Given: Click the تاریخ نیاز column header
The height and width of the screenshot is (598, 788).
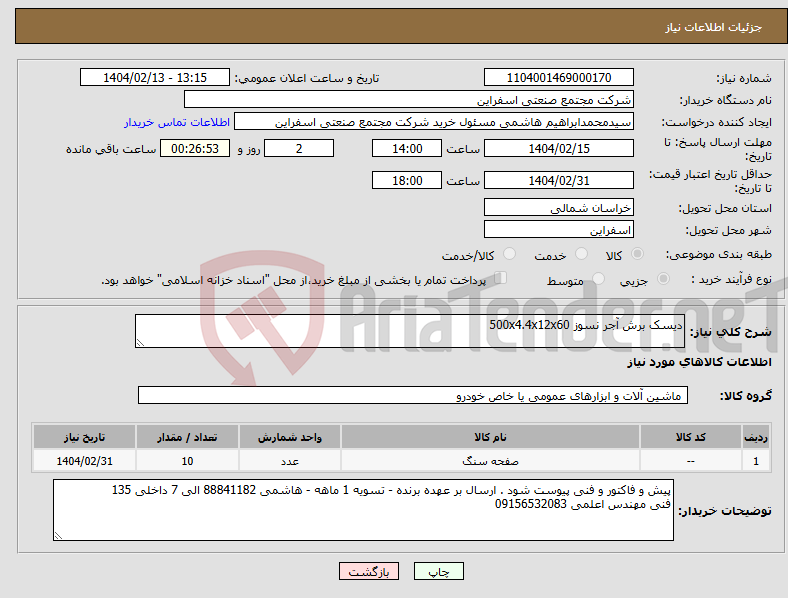Looking at the screenshot, I should click(x=84, y=437).
